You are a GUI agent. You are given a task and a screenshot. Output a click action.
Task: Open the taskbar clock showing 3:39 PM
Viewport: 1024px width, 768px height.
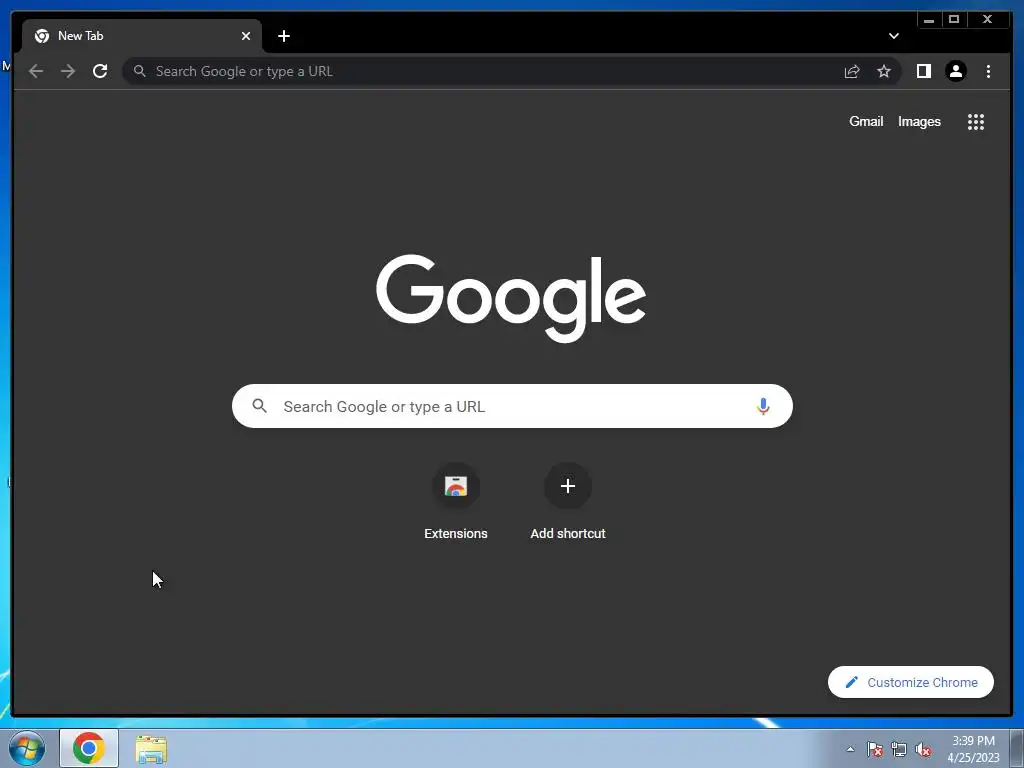(x=973, y=749)
